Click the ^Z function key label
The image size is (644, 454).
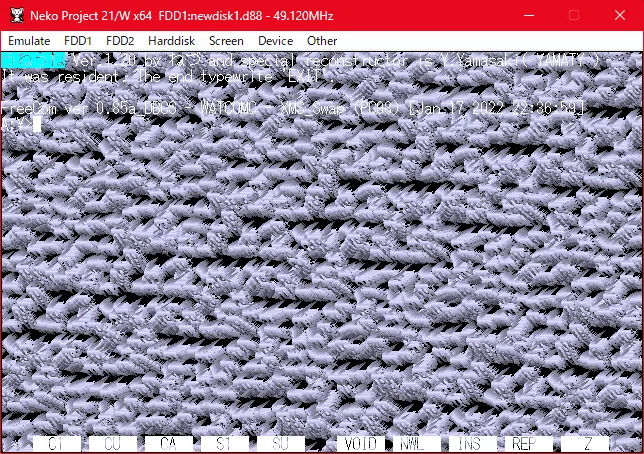pos(584,443)
